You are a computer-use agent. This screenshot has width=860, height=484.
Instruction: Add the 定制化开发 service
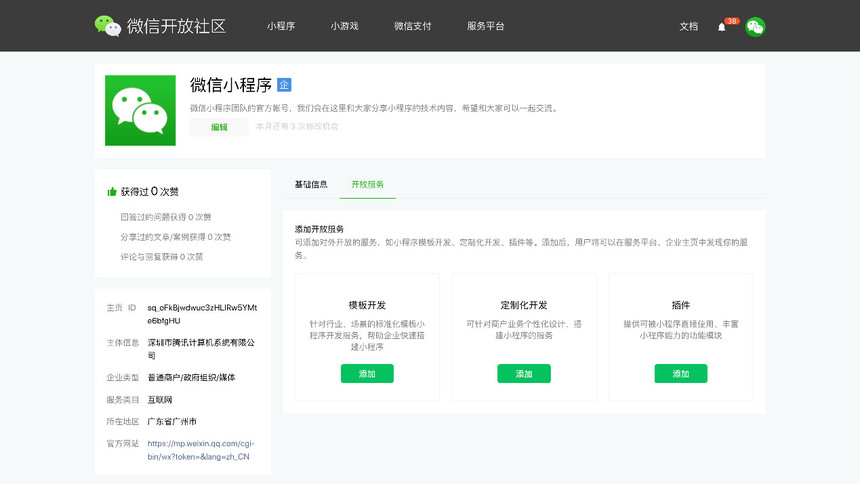click(x=524, y=374)
